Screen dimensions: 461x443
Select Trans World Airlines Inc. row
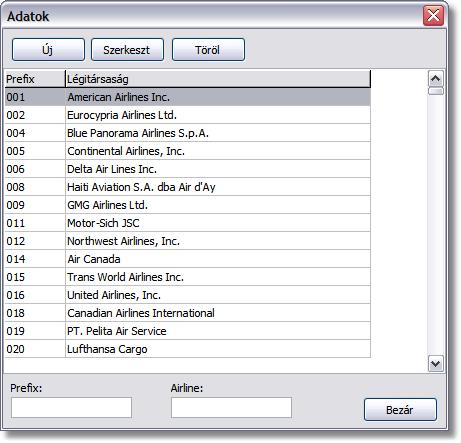[x=188, y=277]
